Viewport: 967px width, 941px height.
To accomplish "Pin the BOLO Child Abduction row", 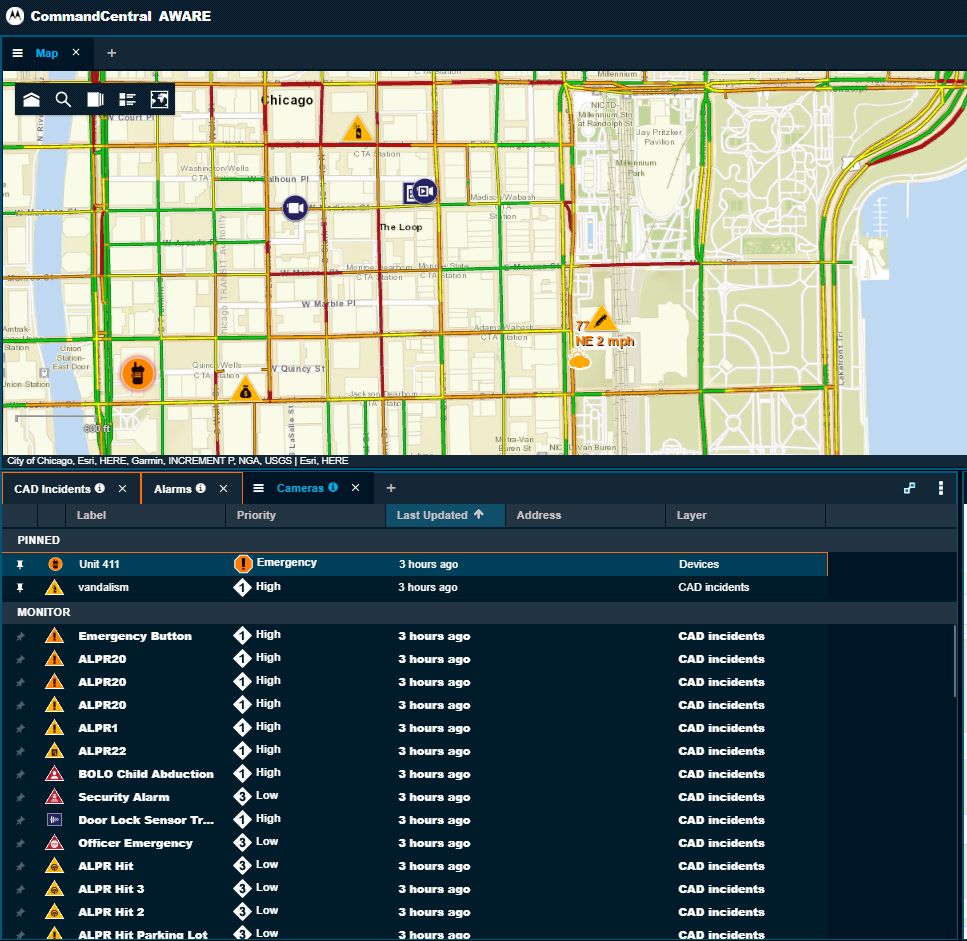I will coord(20,775).
